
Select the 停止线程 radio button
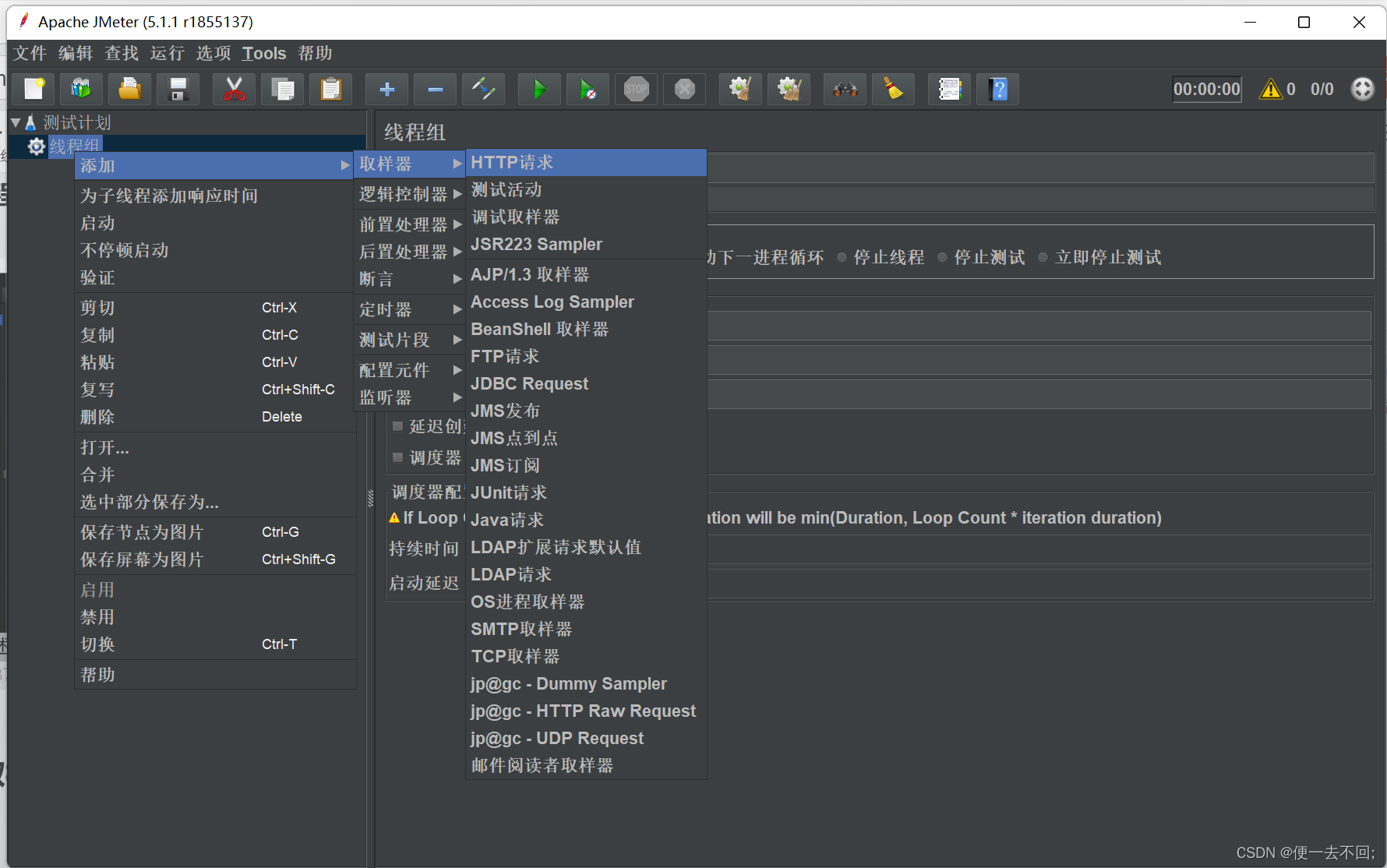842,258
